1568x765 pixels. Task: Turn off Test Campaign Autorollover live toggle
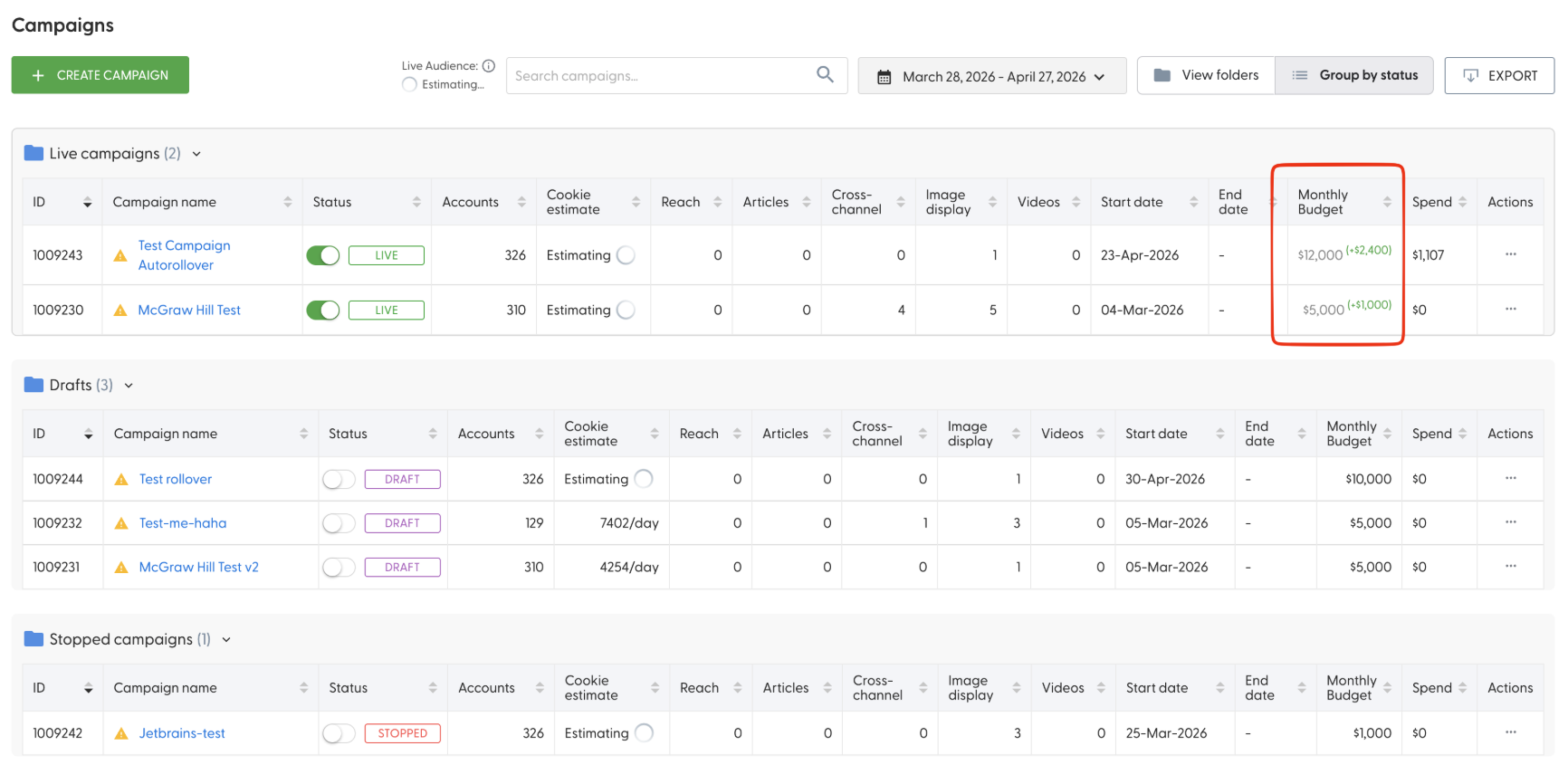click(x=323, y=255)
